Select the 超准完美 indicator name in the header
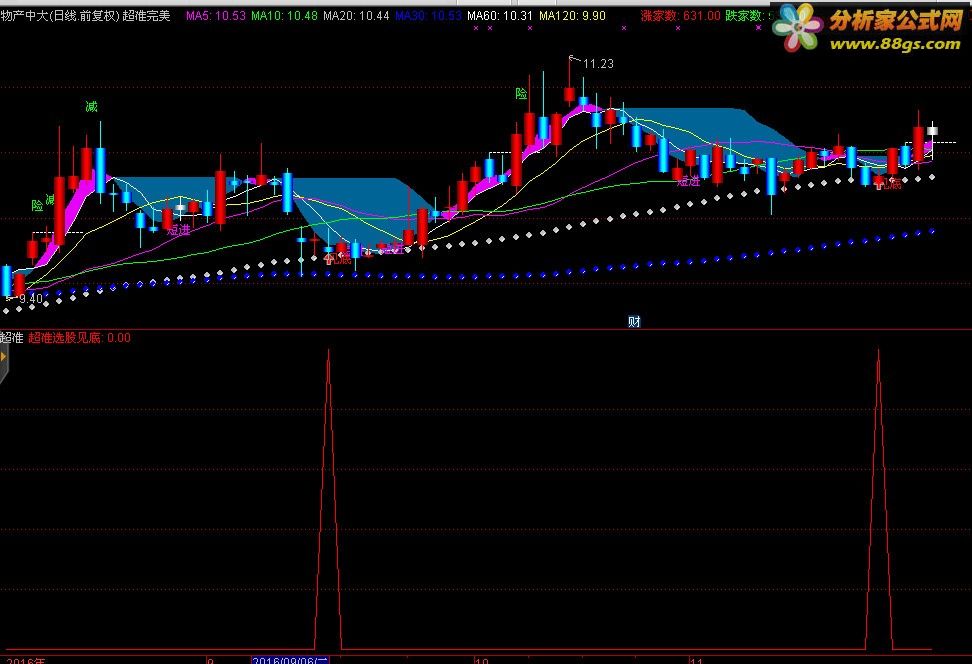 click(x=146, y=15)
